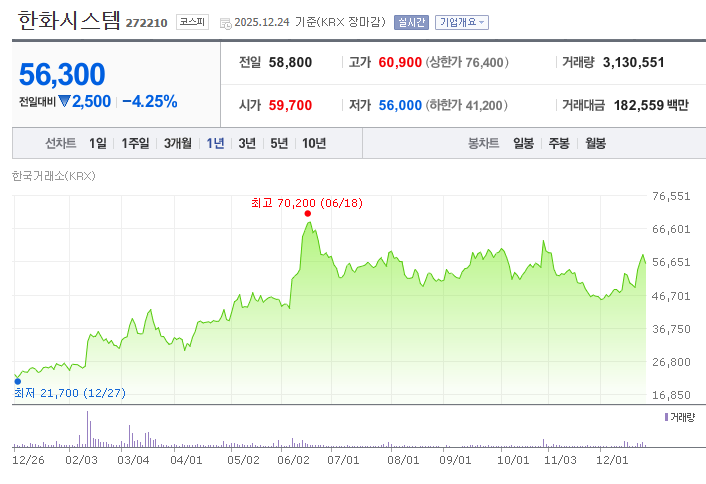Select the 10년 line chart tab
The image size is (706, 484).
click(314, 143)
